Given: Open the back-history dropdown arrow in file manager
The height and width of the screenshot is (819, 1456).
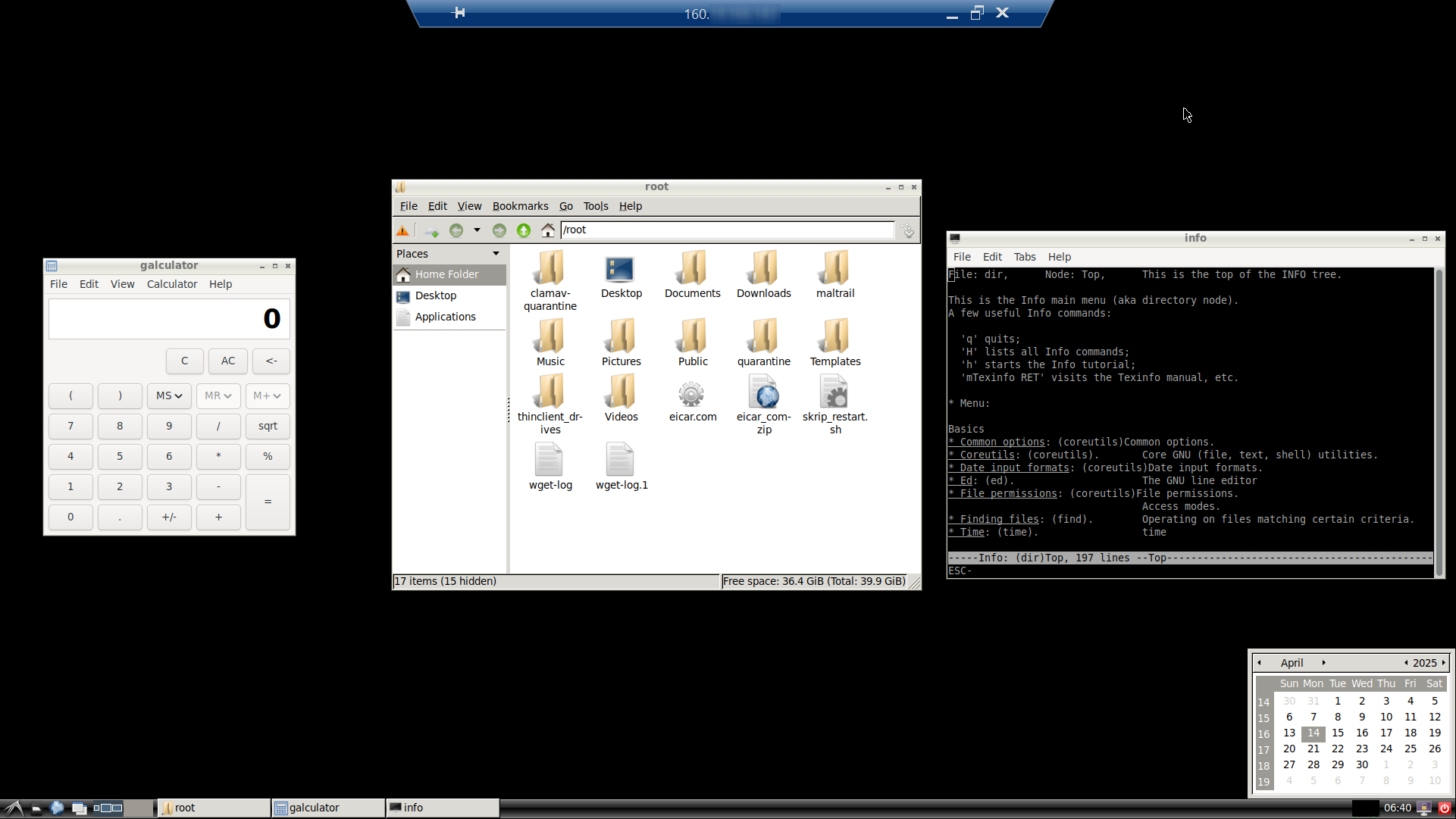Looking at the screenshot, I should click(x=477, y=230).
